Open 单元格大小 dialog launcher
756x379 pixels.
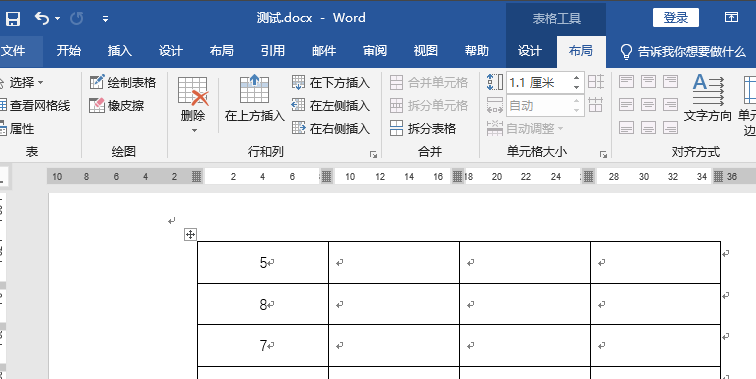coord(603,154)
